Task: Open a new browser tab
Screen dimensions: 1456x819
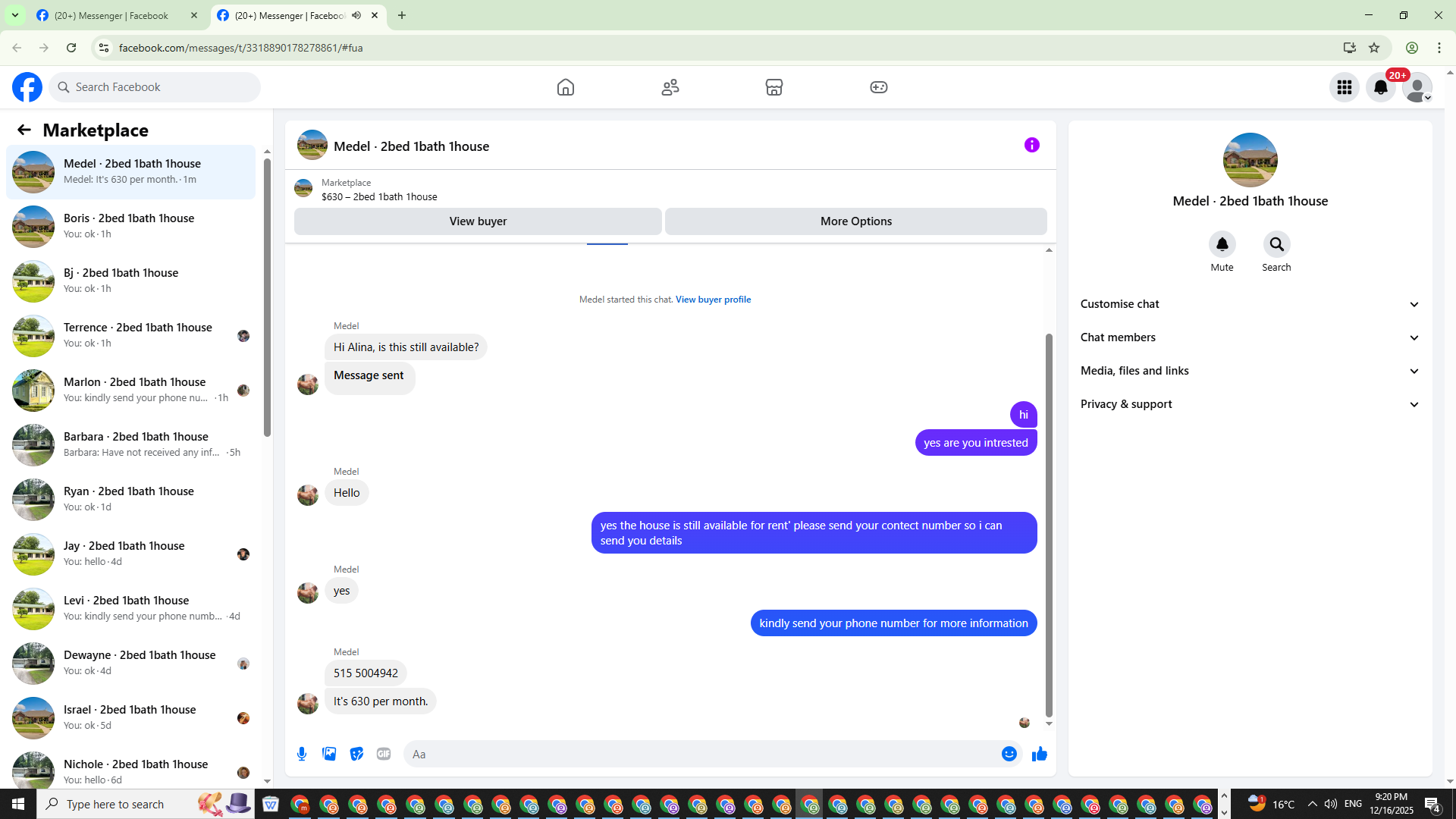Action: 402,15
